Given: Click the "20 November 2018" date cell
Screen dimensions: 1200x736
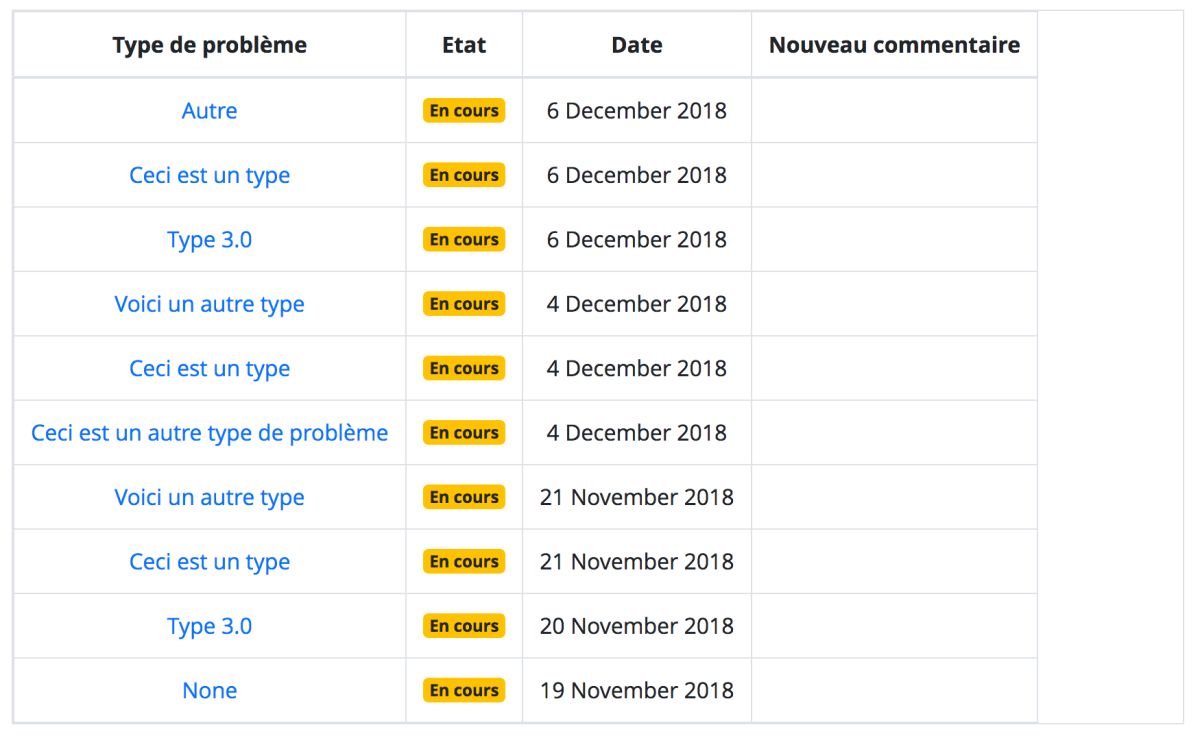Looking at the screenshot, I should (x=637, y=626).
